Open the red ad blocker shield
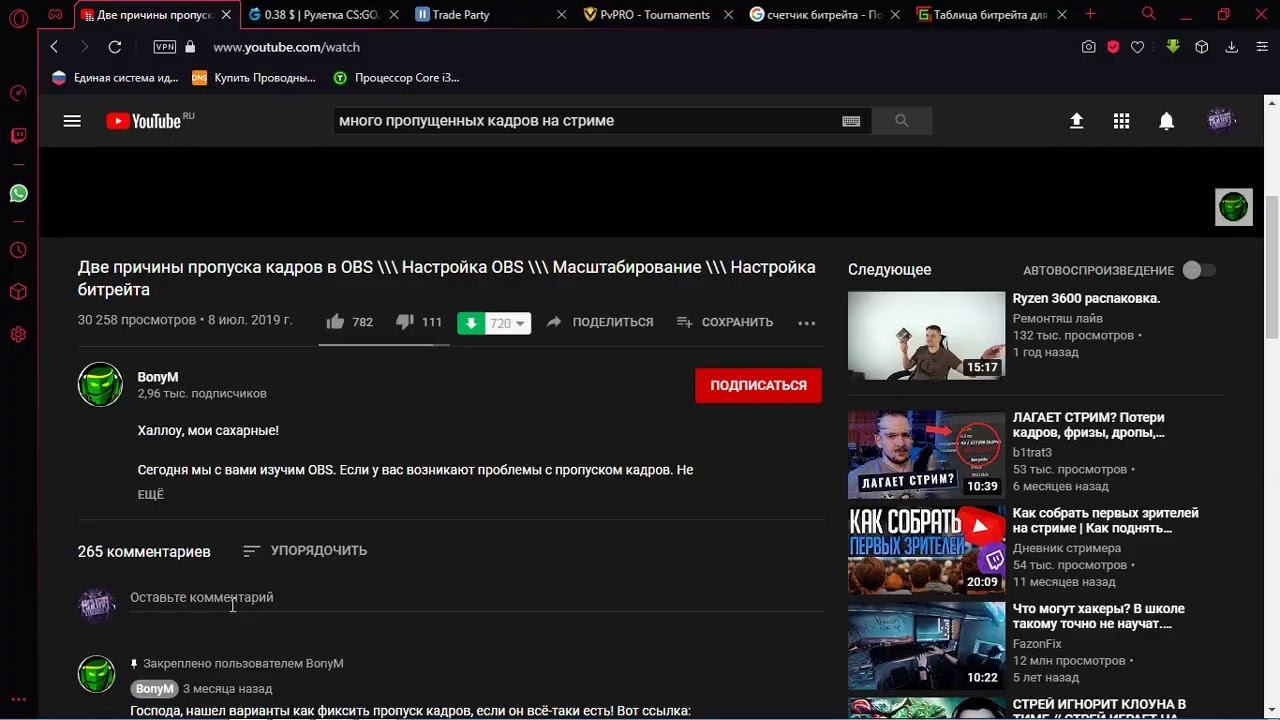The height and width of the screenshot is (720, 1280). coord(1113,47)
